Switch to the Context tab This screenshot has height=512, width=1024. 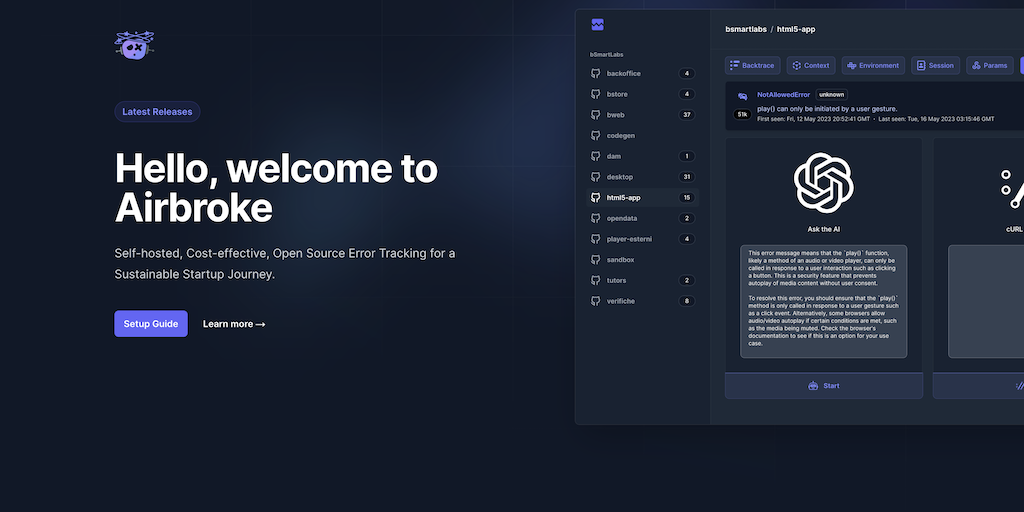coord(810,66)
